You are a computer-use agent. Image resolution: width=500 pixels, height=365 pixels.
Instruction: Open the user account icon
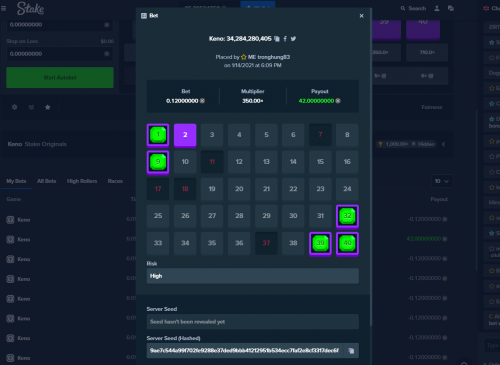click(x=437, y=8)
